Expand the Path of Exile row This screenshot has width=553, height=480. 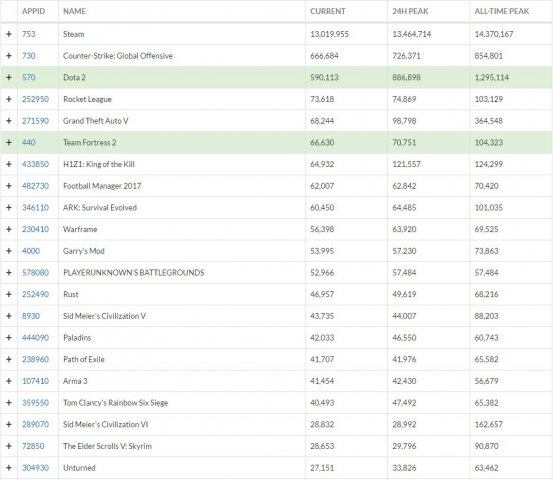tap(9, 359)
